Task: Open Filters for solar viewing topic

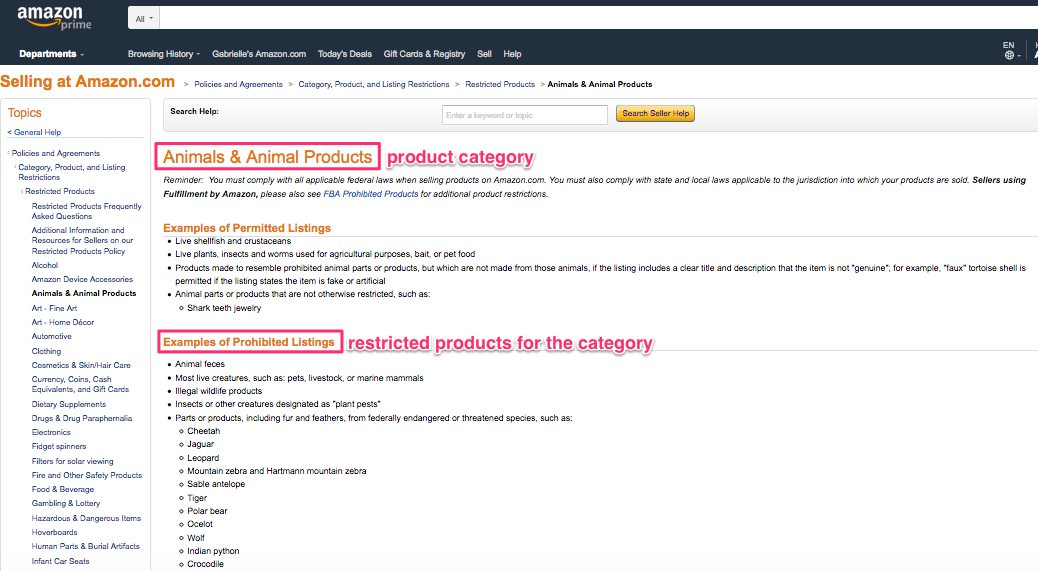Action: tap(73, 461)
